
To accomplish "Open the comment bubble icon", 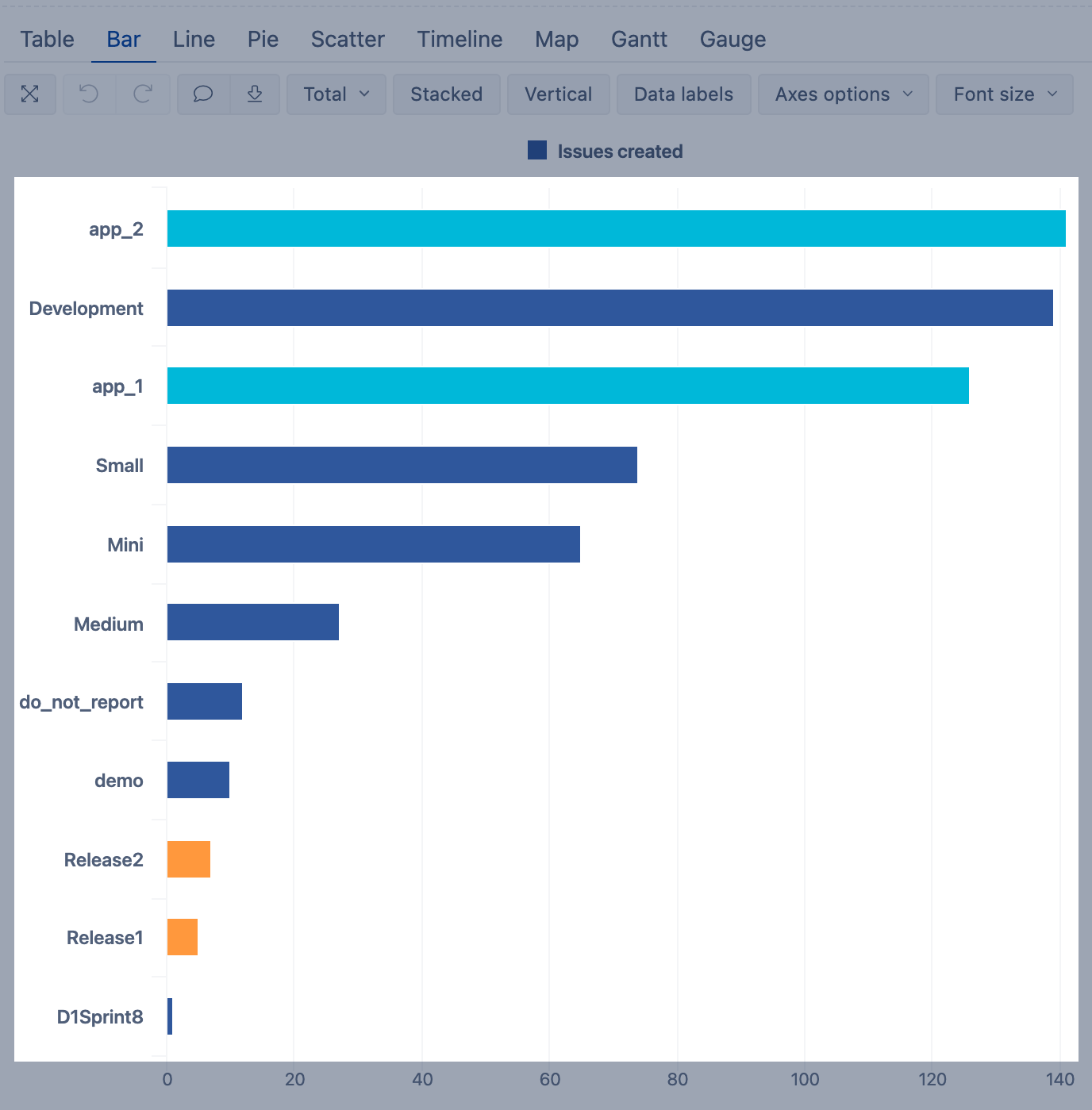I will (x=203, y=94).
